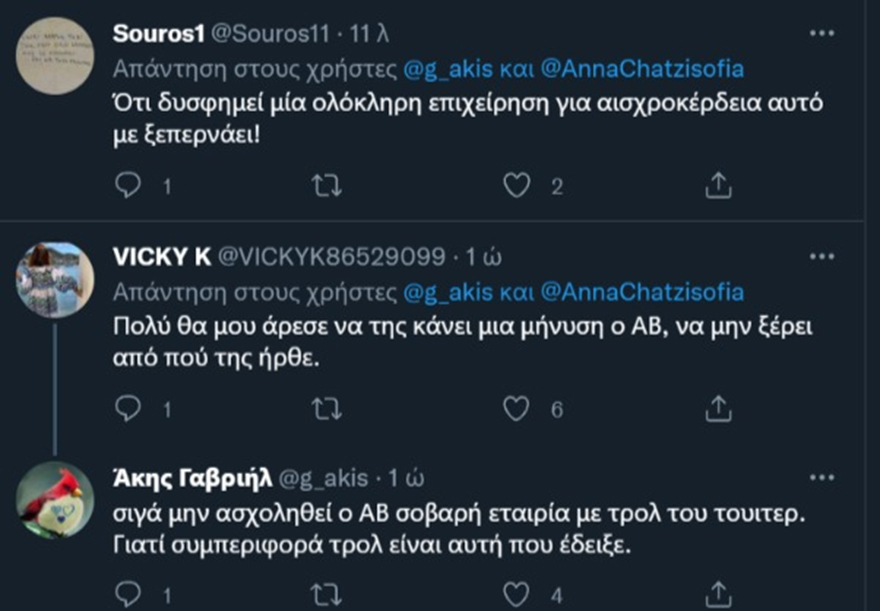The image size is (880, 611).
Task: Like VICKY K's tweet with 6 likes
Action: tap(515, 407)
